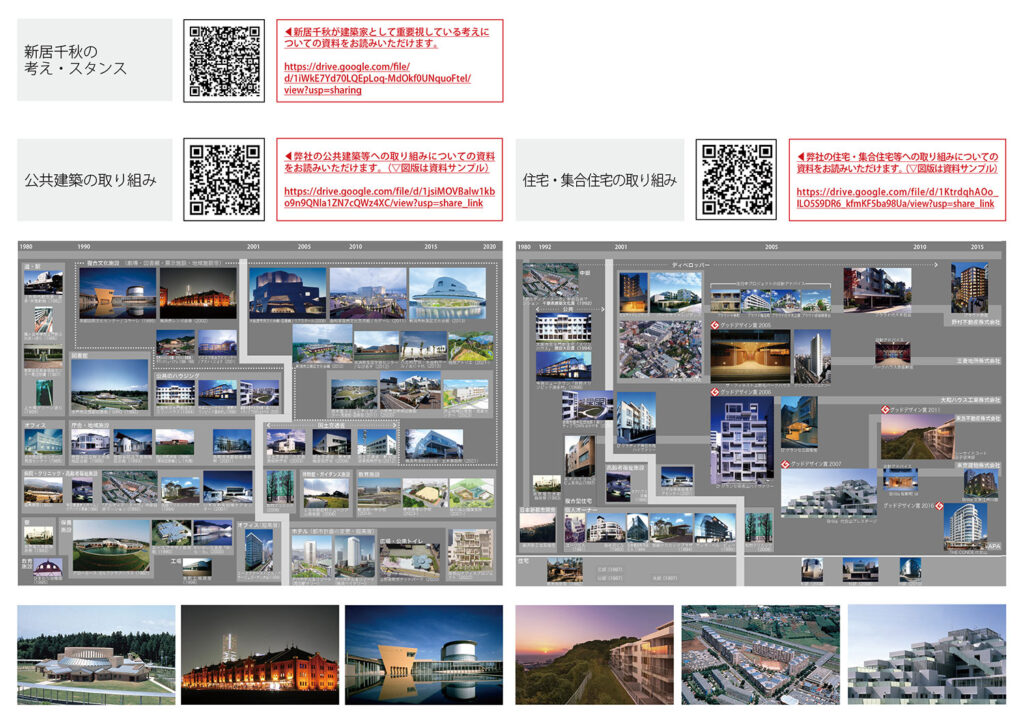
Task: Open the bottom-row photo of hillside housing at sunset
Action: 594,655
